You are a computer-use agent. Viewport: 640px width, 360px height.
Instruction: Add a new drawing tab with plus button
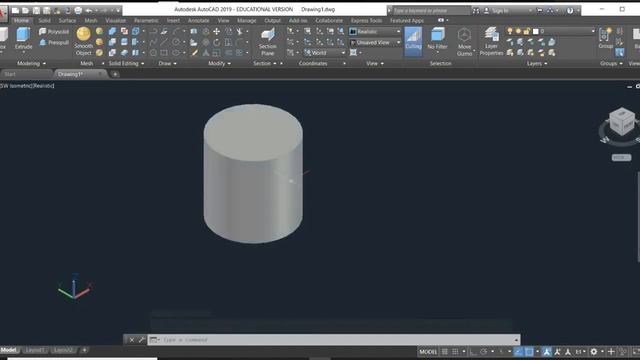(115, 74)
